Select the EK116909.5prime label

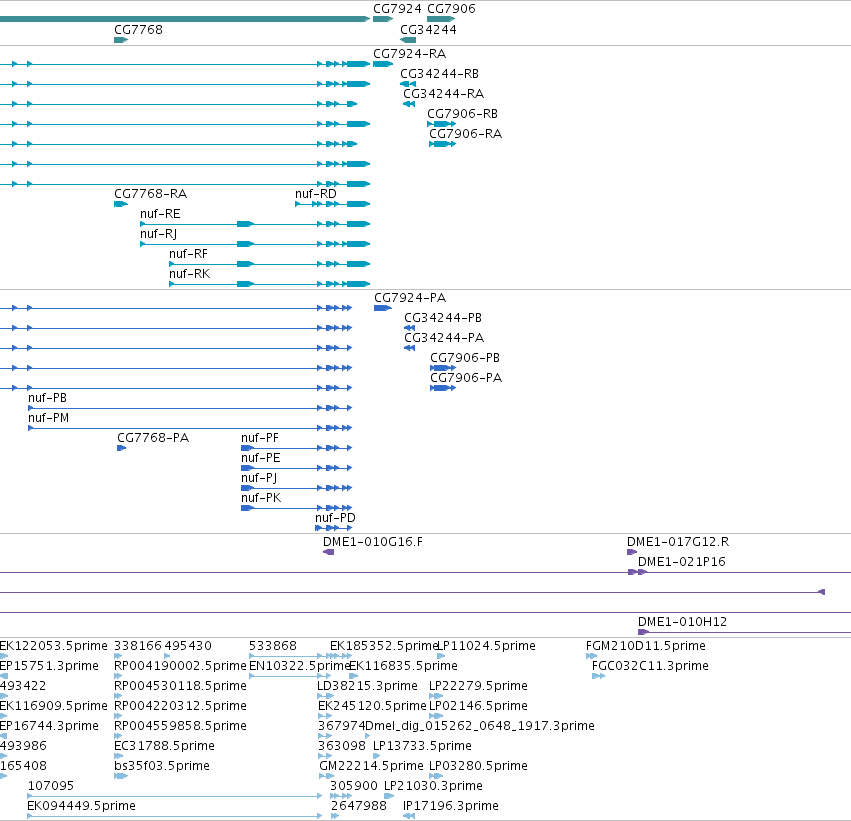[x=54, y=706]
